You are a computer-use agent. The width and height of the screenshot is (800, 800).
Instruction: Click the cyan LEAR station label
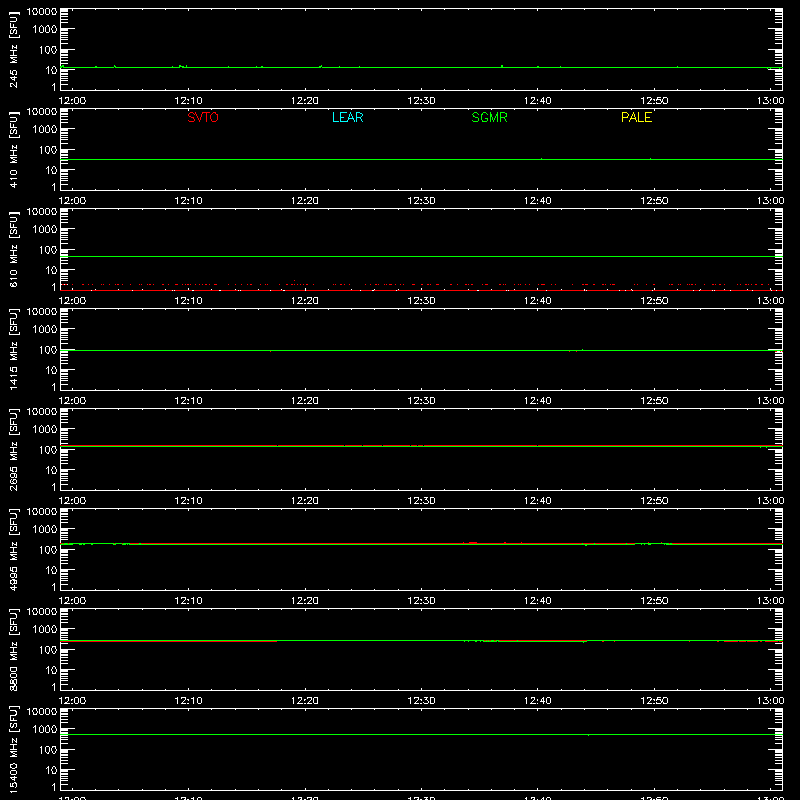[347, 117]
